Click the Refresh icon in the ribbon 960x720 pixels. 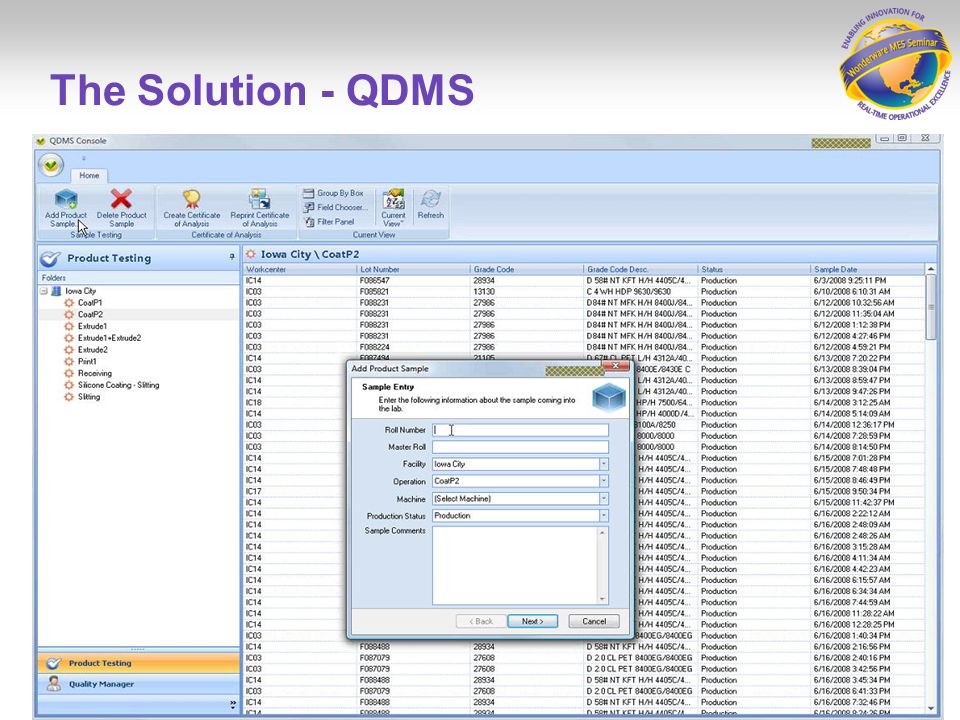430,199
